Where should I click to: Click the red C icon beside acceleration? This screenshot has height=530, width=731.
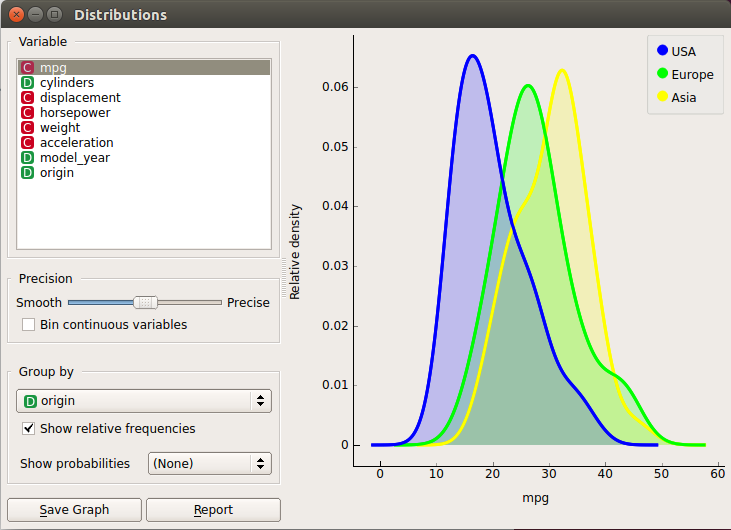tap(28, 143)
